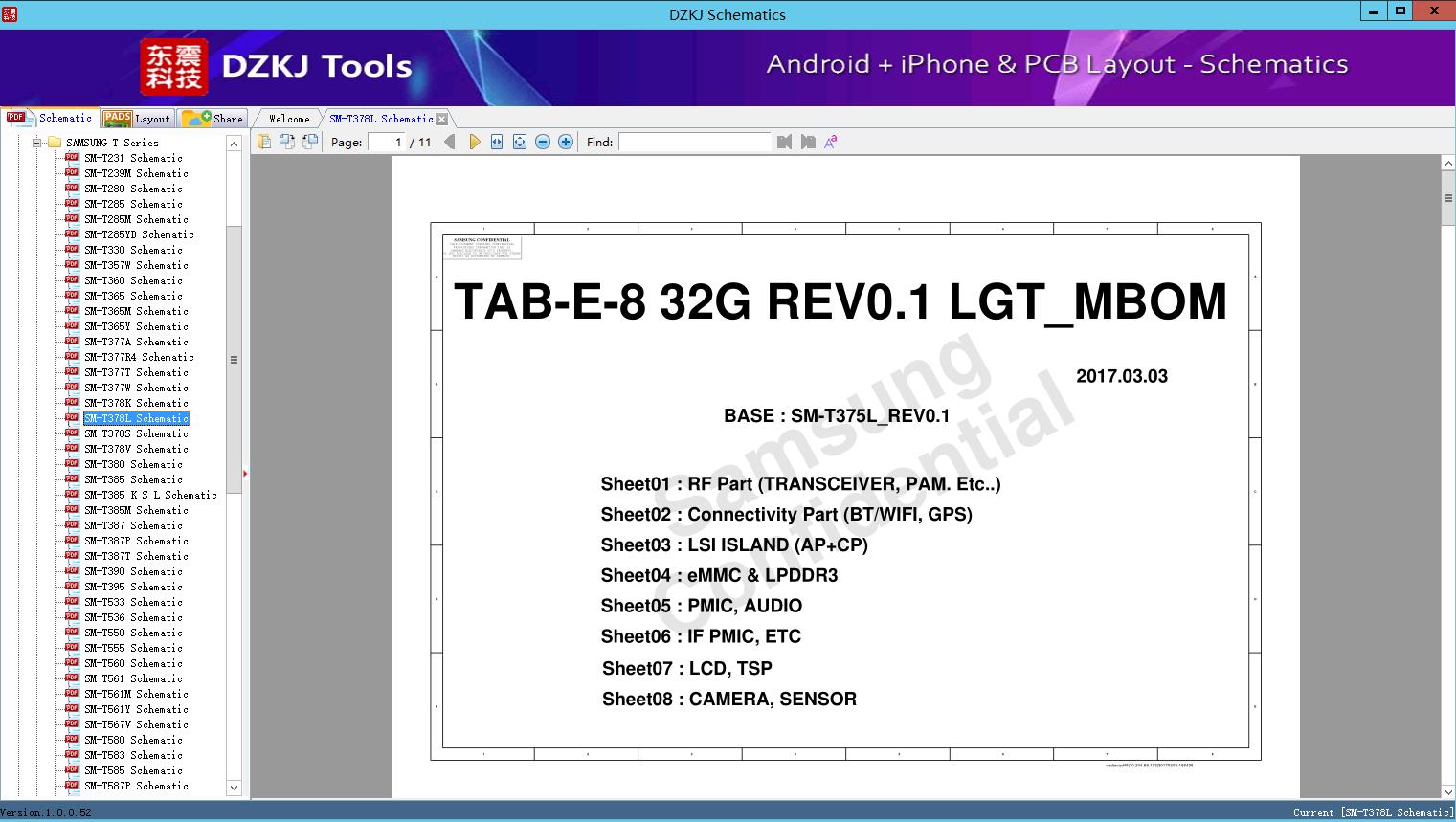Open SM-T587P Schematic
Viewport: 1456px width, 822px height.
pyautogui.click(x=136, y=786)
